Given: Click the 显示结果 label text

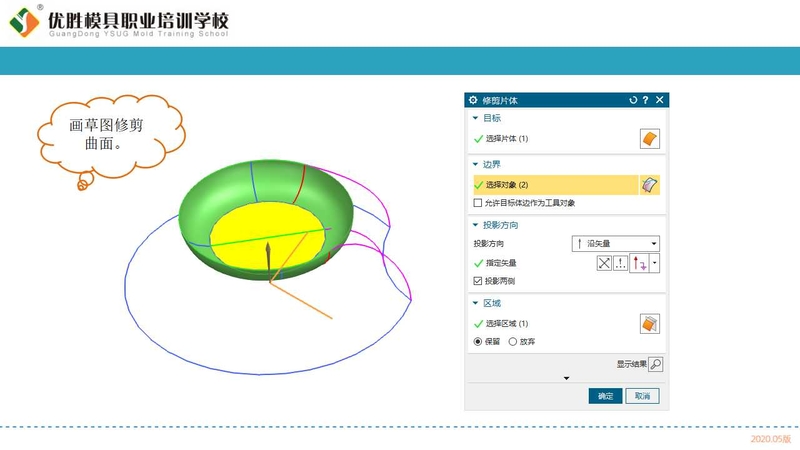Looking at the screenshot, I should 632,364.
